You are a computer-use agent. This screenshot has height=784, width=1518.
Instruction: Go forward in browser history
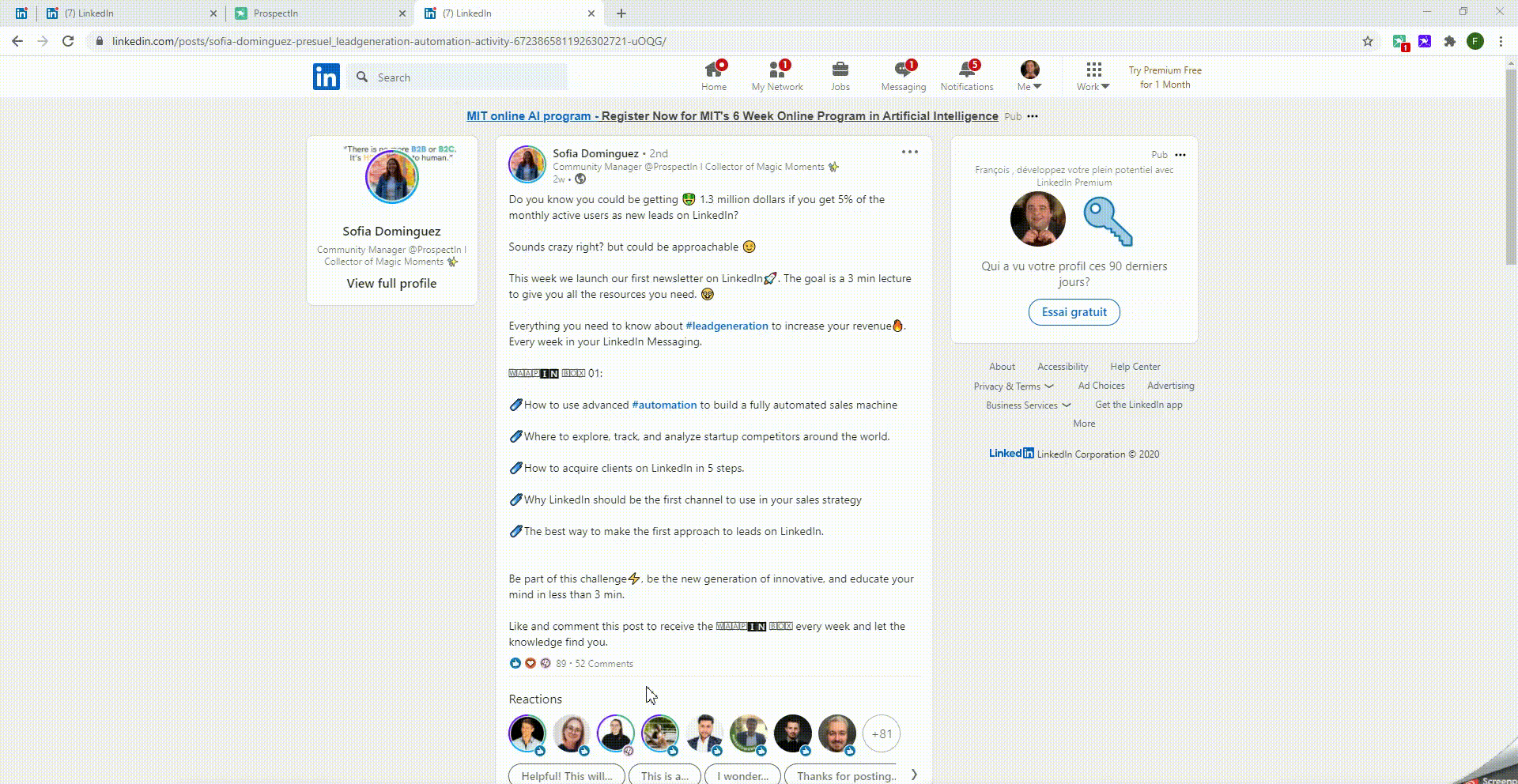click(x=43, y=41)
